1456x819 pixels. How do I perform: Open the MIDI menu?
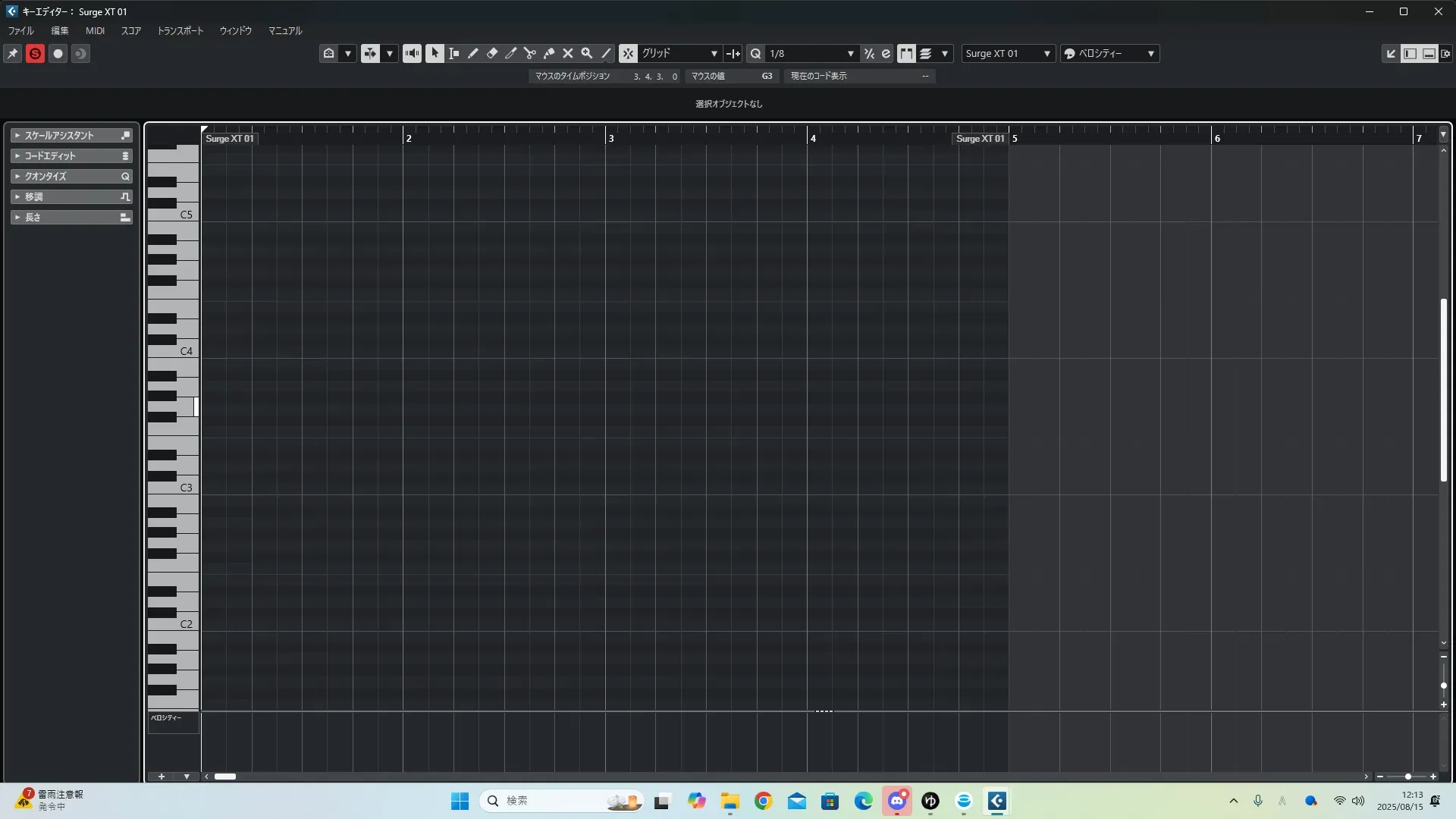pyautogui.click(x=95, y=31)
